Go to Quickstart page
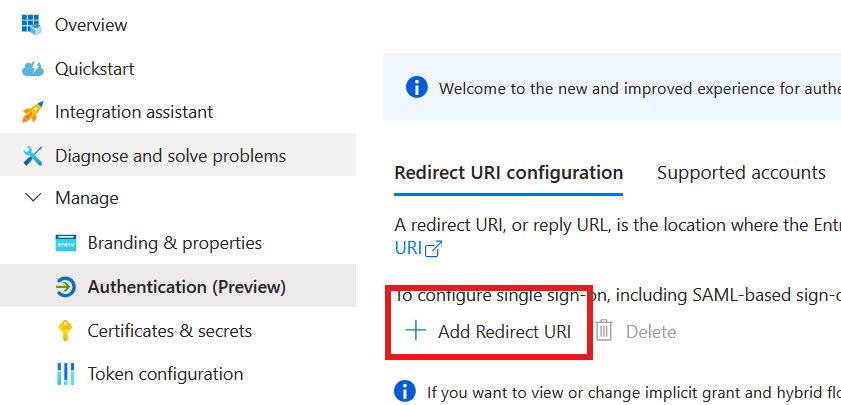This screenshot has width=841, height=405. pos(94,69)
